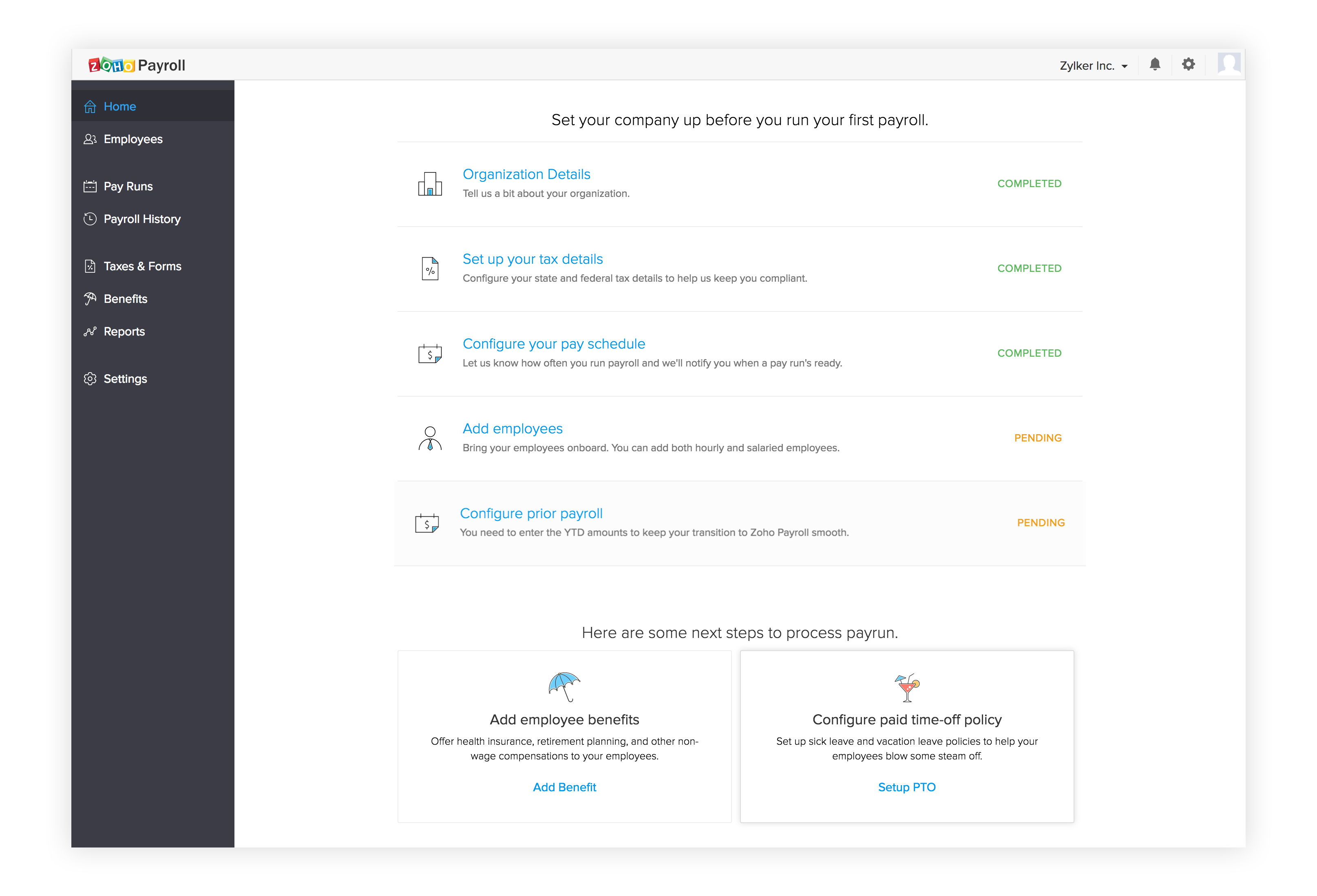
Task: Expand the Zylker Inc. organization dropdown
Action: pyautogui.click(x=1093, y=66)
